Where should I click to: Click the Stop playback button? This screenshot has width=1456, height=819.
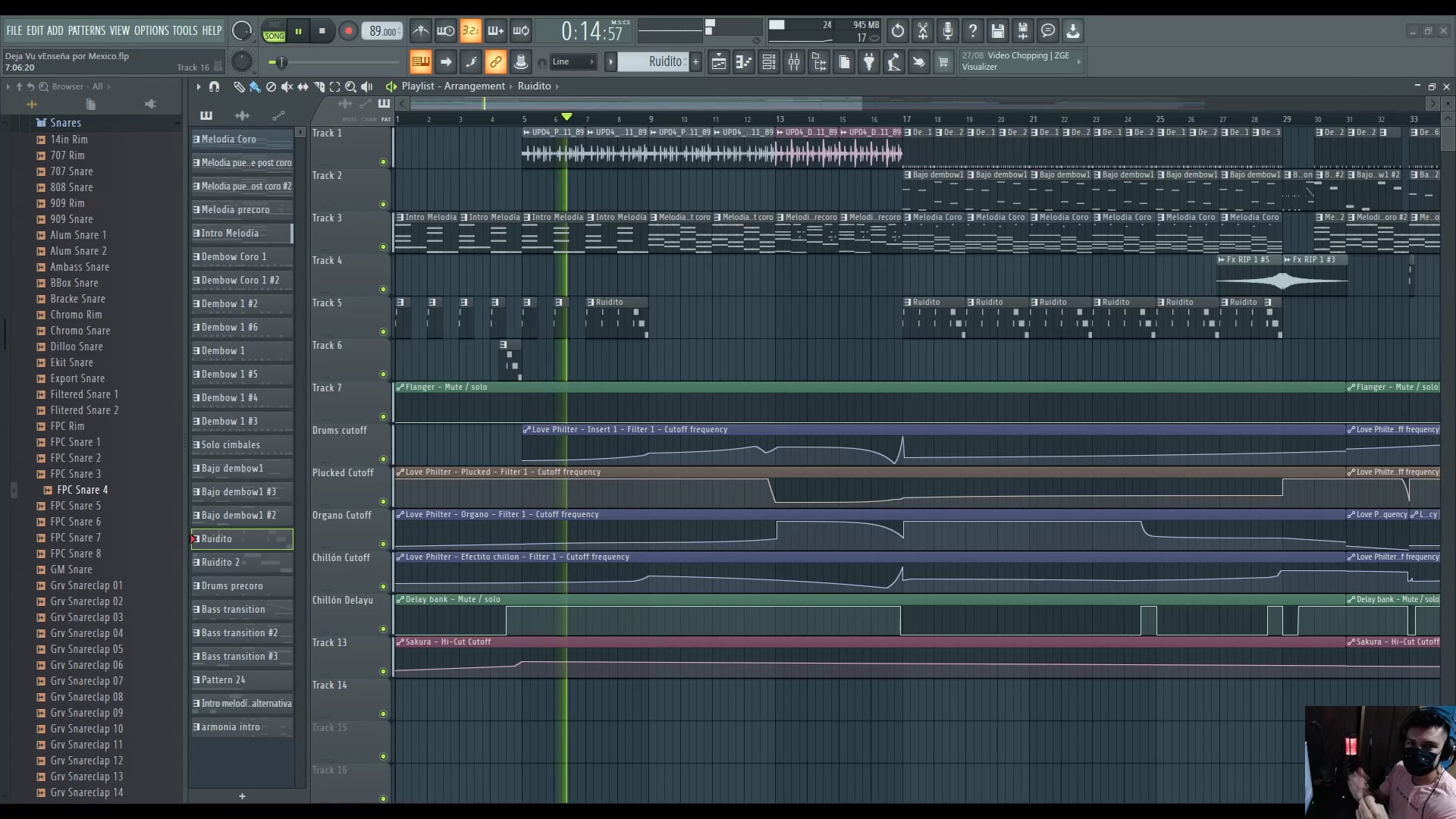pyautogui.click(x=322, y=30)
